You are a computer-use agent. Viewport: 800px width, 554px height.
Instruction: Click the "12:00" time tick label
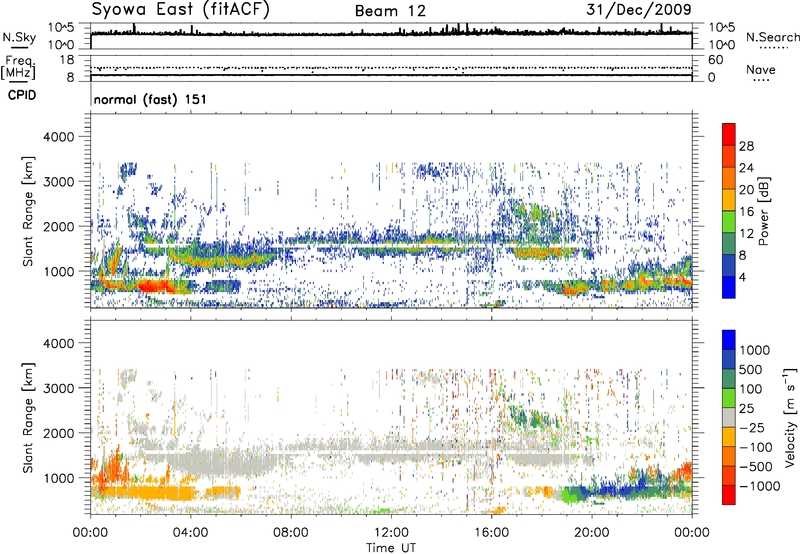coord(391,533)
